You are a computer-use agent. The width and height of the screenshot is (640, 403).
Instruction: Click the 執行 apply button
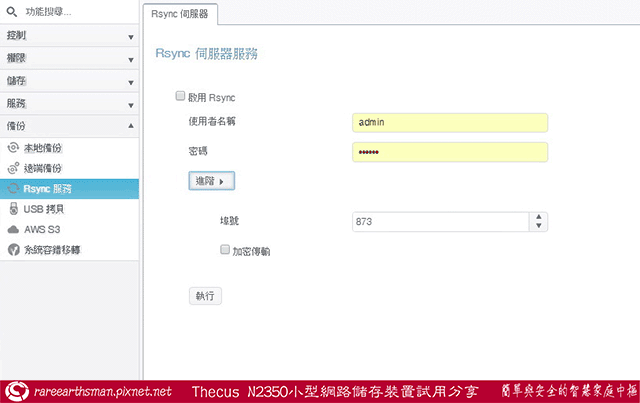point(205,296)
